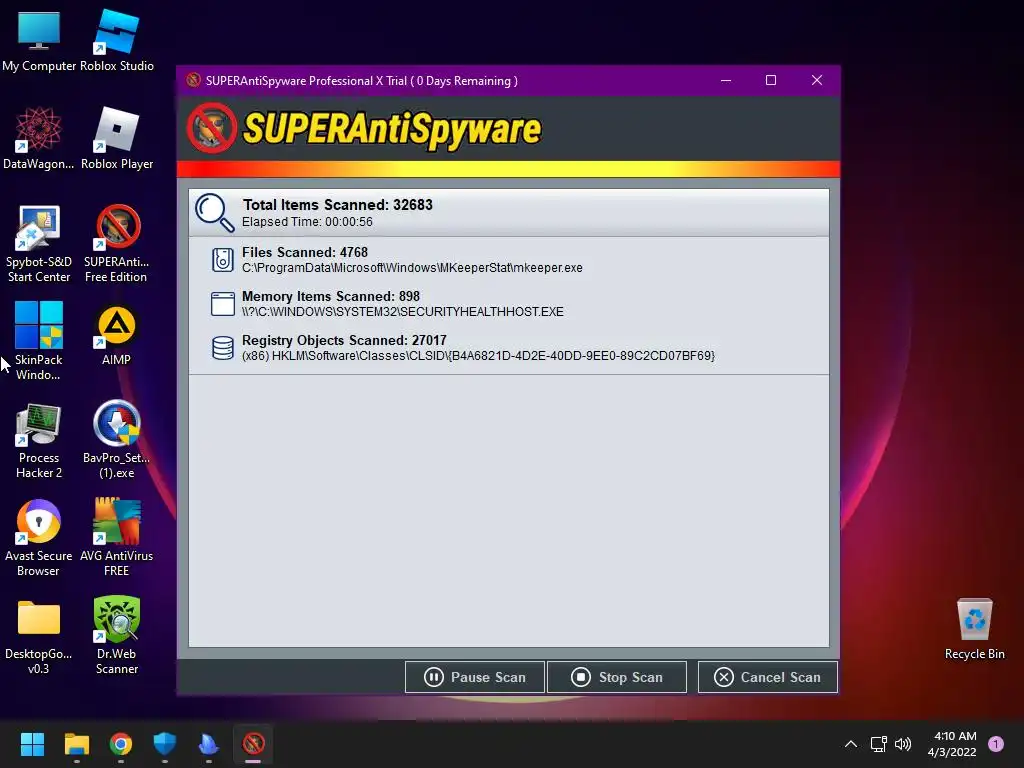Click the database icon beside Registry Objects Scanned

click(x=223, y=347)
